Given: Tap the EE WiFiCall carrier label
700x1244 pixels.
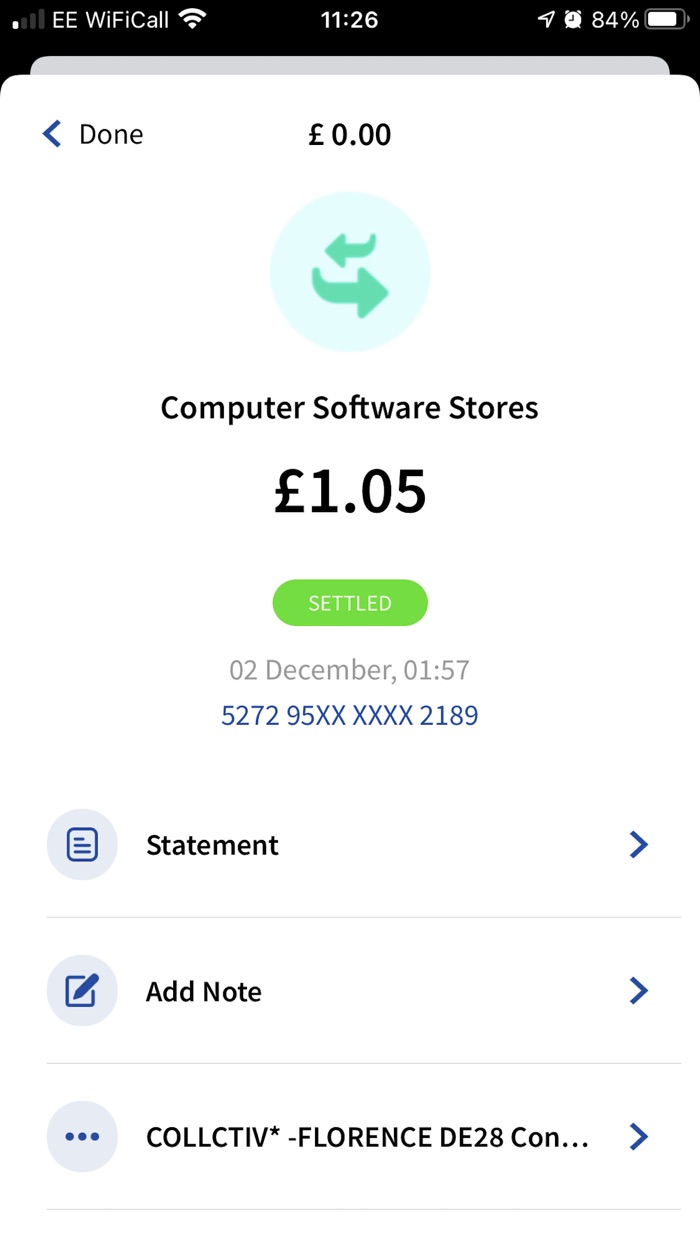Looking at the screenshot, I should (110, 18).
